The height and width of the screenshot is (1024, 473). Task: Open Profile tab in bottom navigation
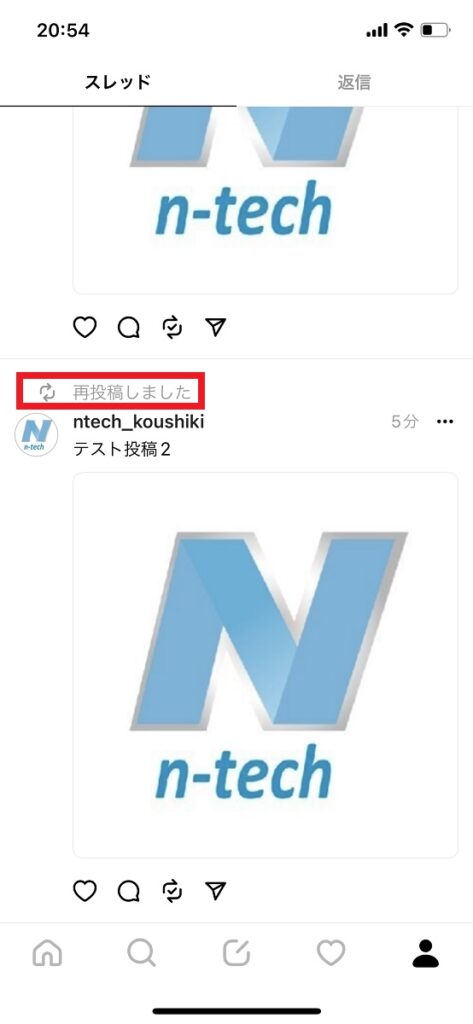click(x=425, y=953)
